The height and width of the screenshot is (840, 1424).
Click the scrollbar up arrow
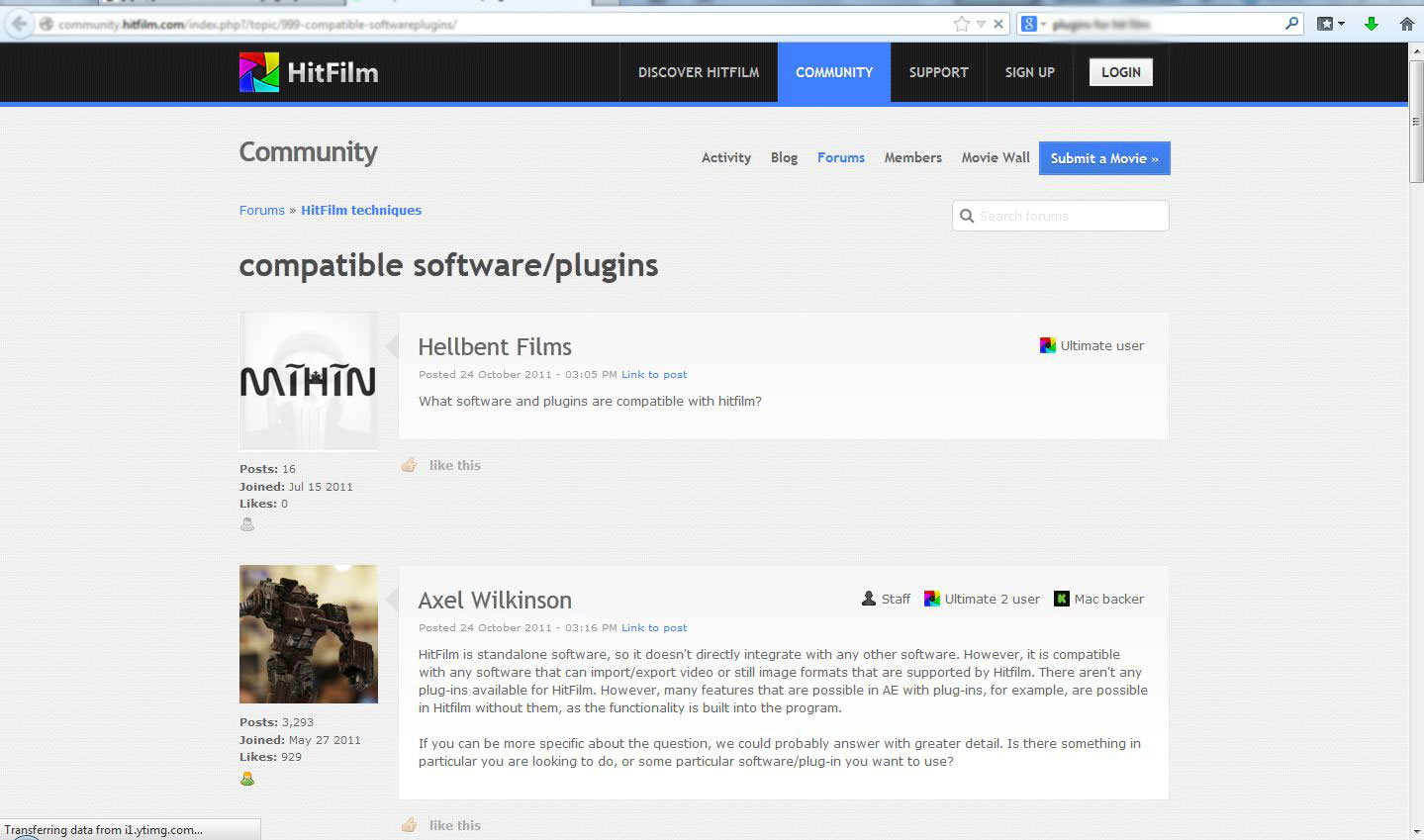pos(1416,50)
